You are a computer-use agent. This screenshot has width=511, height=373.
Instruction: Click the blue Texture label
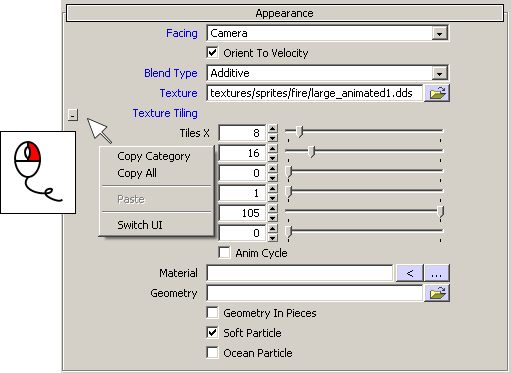coord(178,93)
